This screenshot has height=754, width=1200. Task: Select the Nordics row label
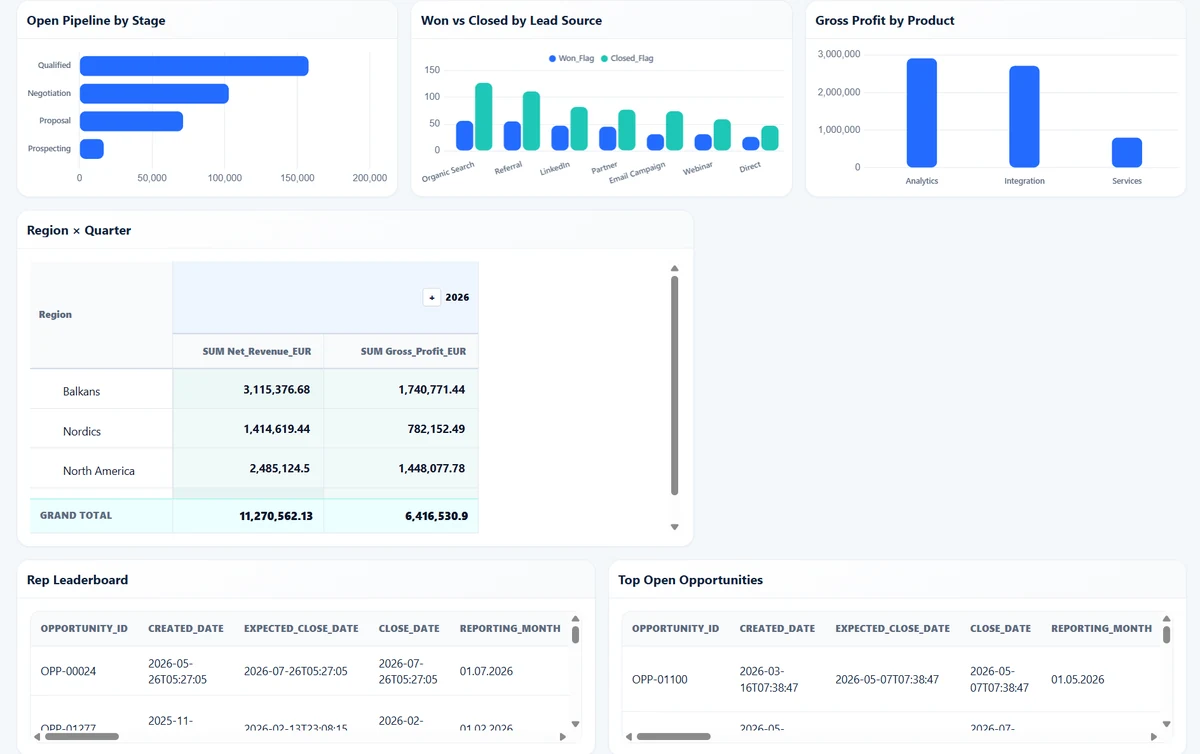coord(82,431)
